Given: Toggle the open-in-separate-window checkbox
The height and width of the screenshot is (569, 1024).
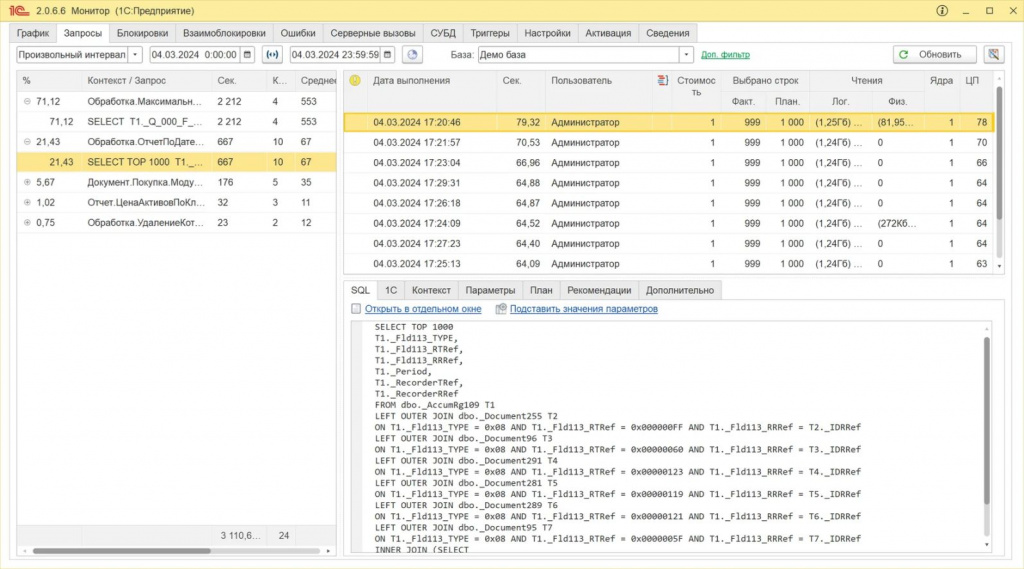Looking at the screenshot, I should (356, 308).
